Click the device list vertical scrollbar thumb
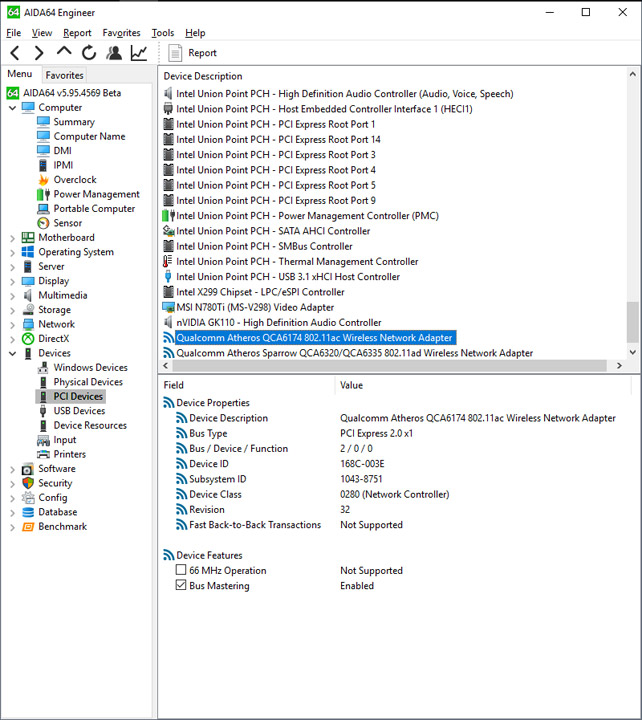Viewport: 642px width, 720px height. point(632,322)
